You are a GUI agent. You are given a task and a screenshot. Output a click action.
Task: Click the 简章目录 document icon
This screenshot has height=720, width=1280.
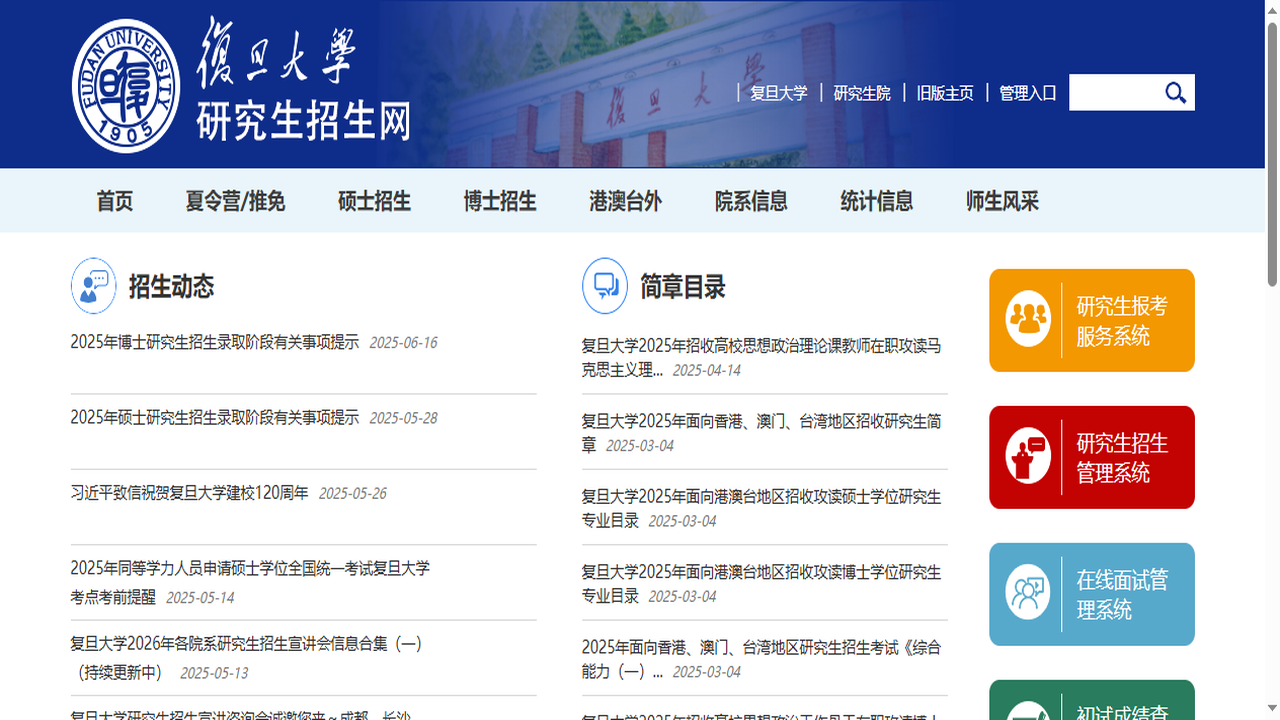[604, 285]
